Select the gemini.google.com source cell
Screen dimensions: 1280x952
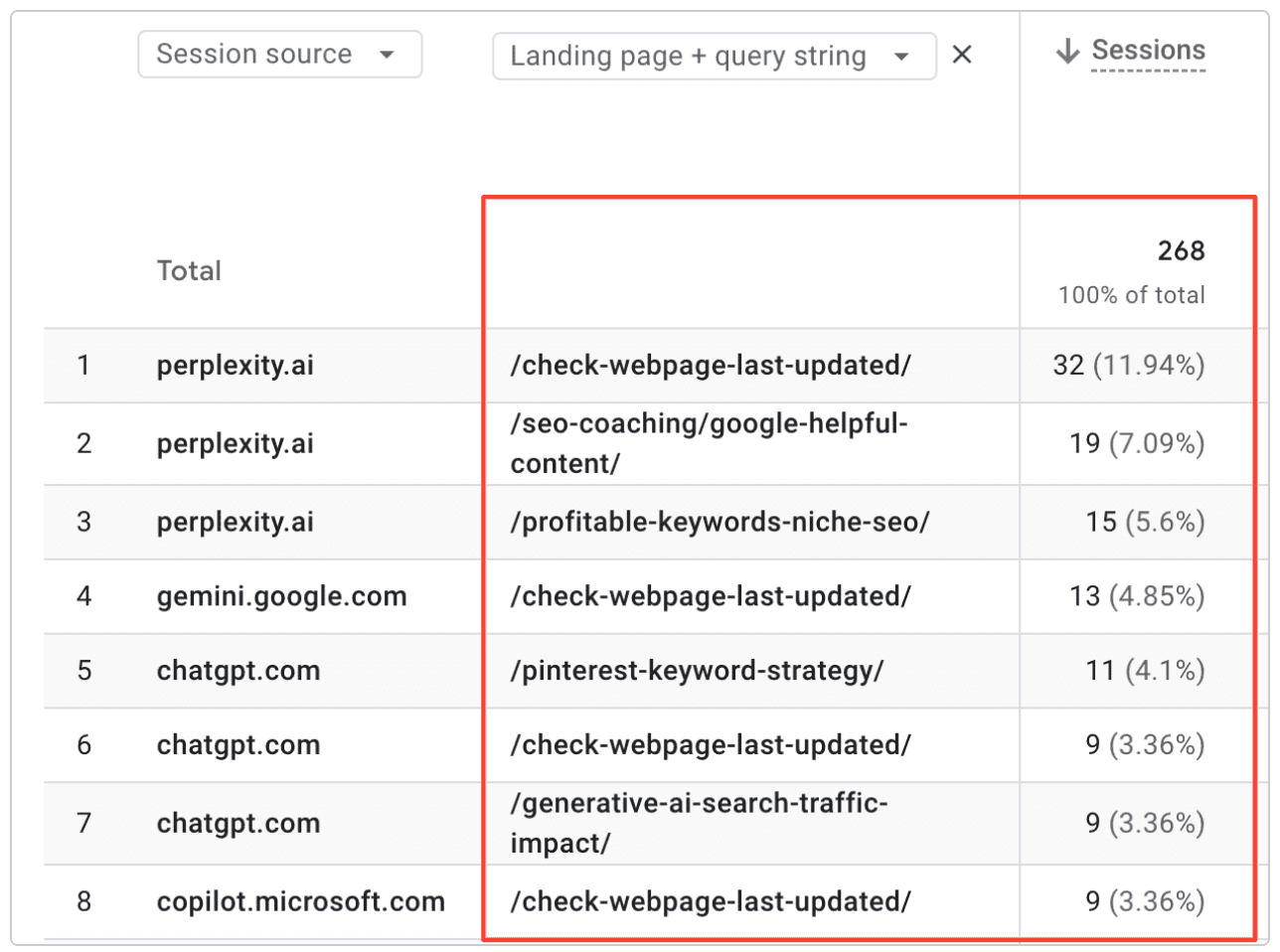click(281, 596)
